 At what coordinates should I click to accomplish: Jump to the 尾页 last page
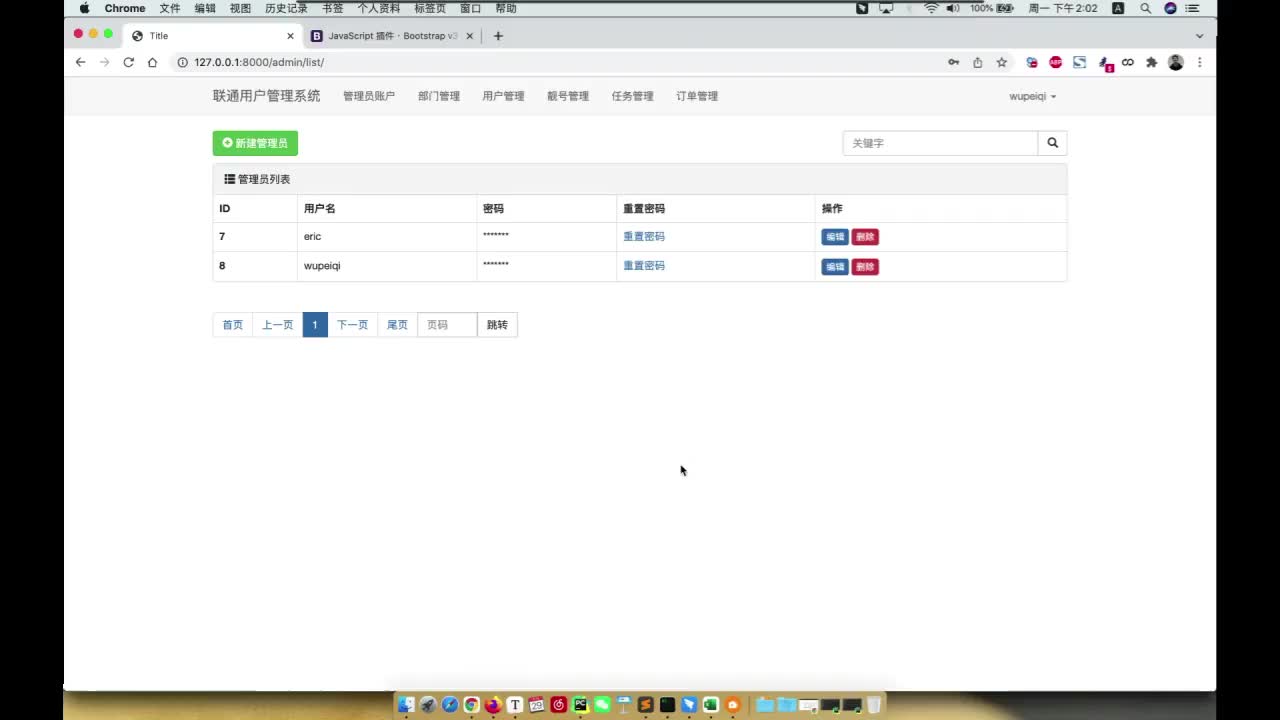[x=398, y=325]
